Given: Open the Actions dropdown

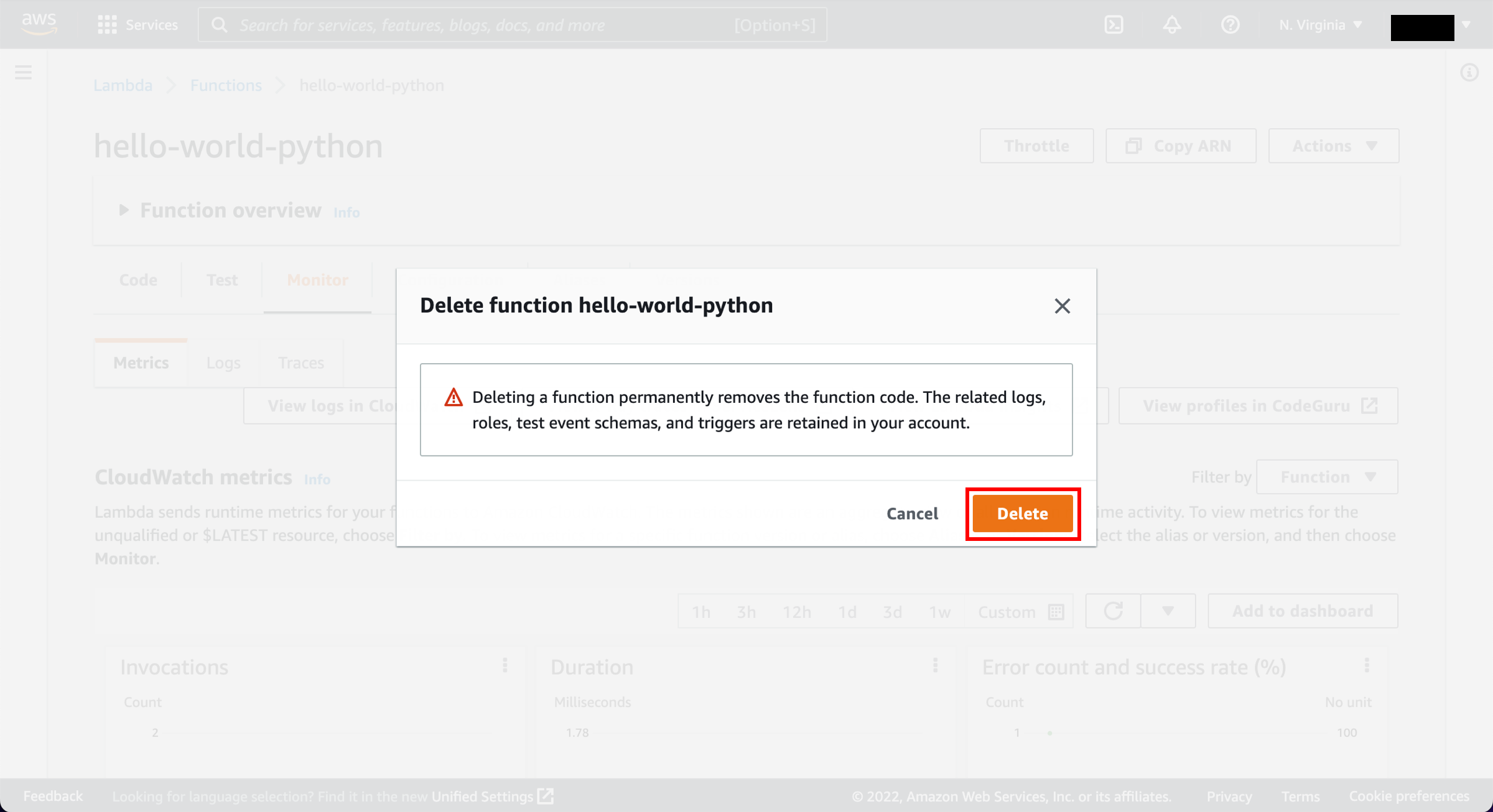Looking at the screenshot, I should [x=1333, y=145].
